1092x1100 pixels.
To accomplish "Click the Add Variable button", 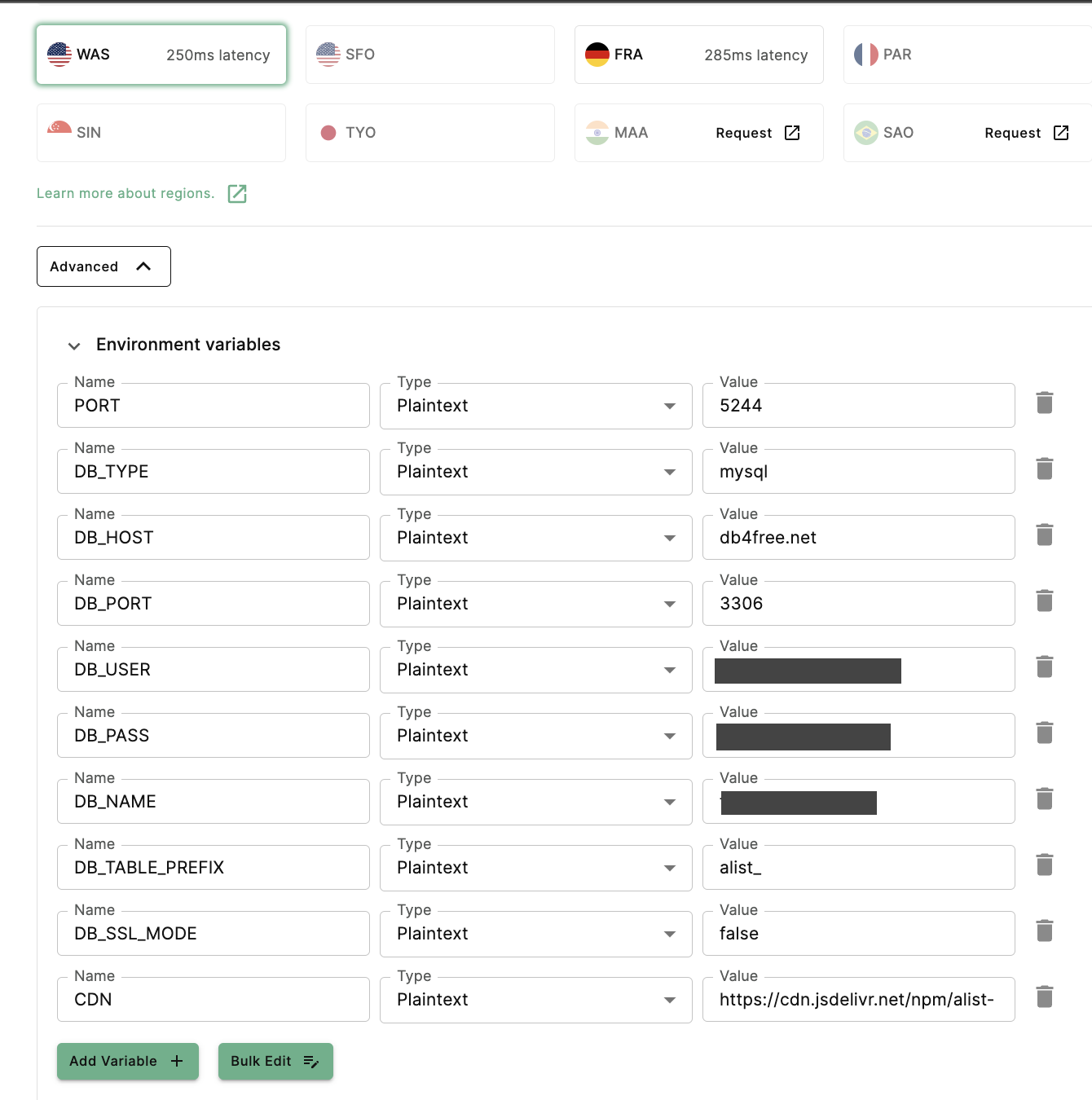I will (x=127, y=1061).
